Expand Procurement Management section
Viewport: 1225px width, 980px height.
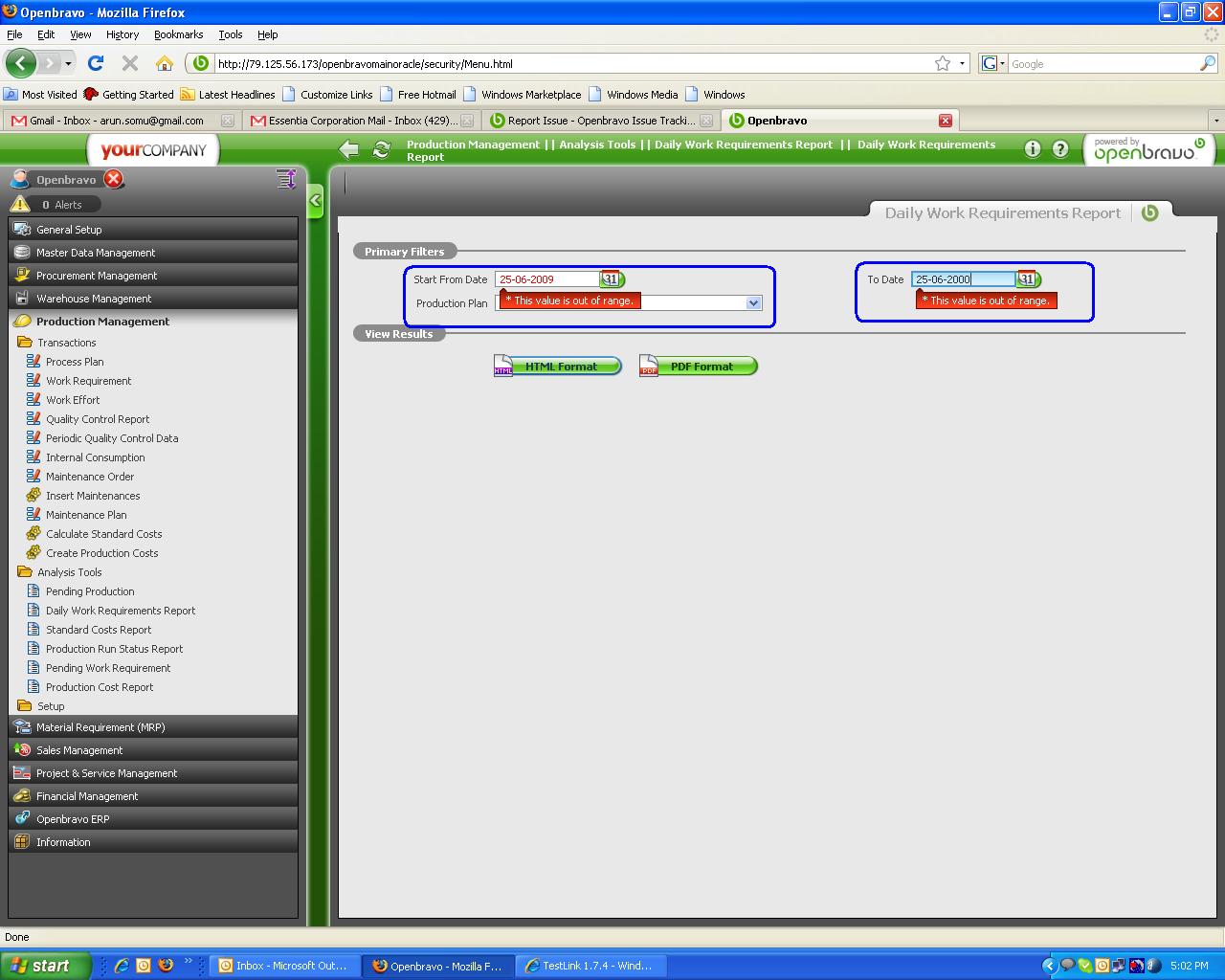pos(153,276)
